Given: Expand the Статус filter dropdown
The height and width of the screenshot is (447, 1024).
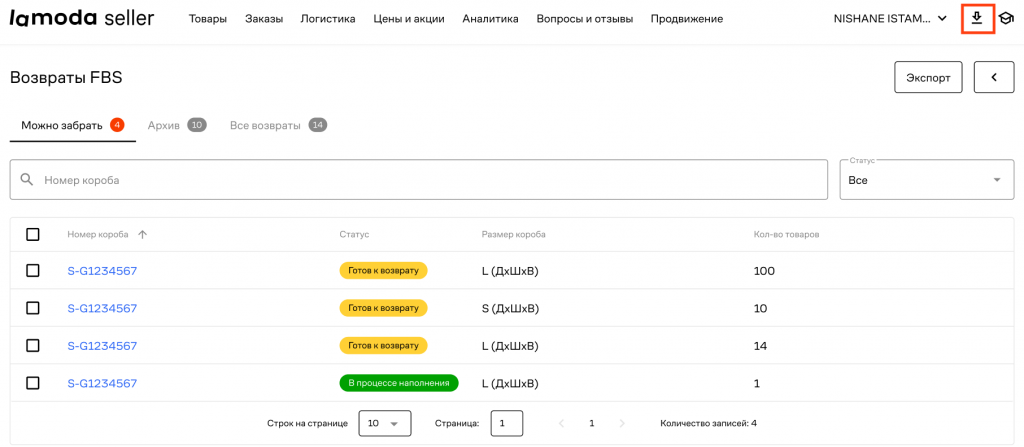Looking at the screenshot, I should pos(926,180).
